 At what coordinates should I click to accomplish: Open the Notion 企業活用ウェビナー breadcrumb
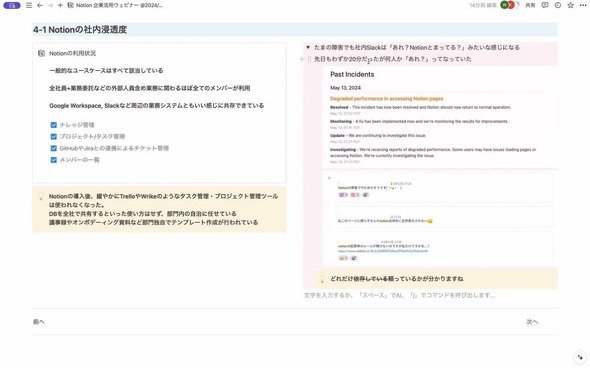pyautogui.click(x=115, y=5)
